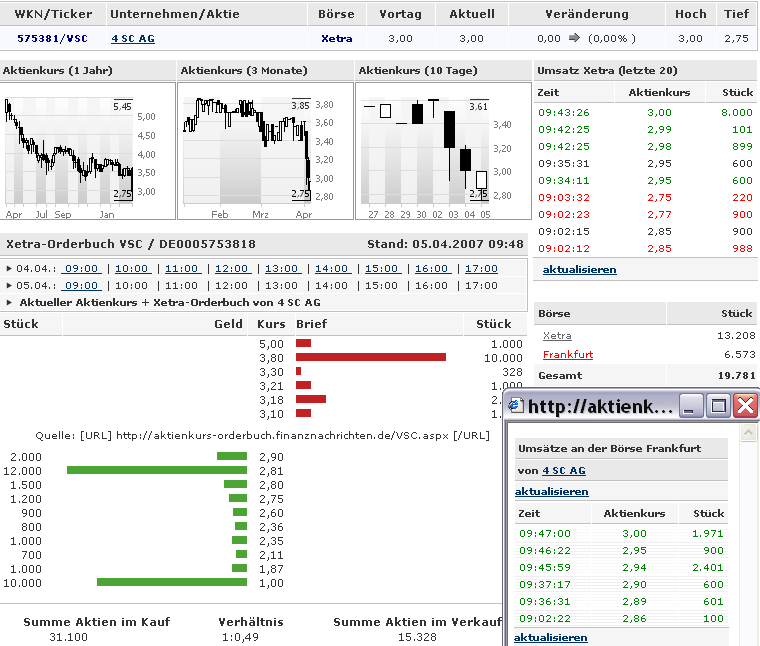Screen dimensions: 760x646
Task: Minimize the Frankfurt popup window
Action: [692, 405]
